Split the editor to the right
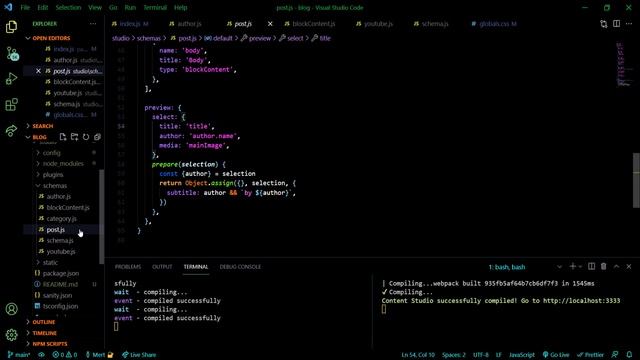The width and height of the screenshot is (640, 360). 616,24
